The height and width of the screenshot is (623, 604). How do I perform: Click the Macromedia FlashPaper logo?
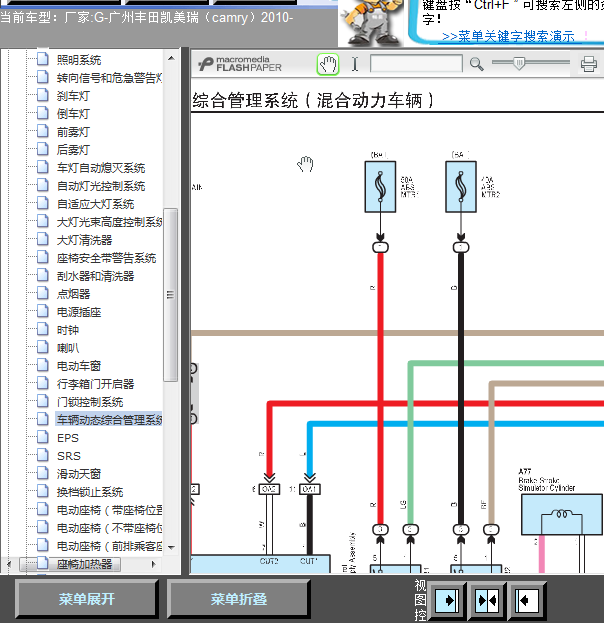coord(240,64)
